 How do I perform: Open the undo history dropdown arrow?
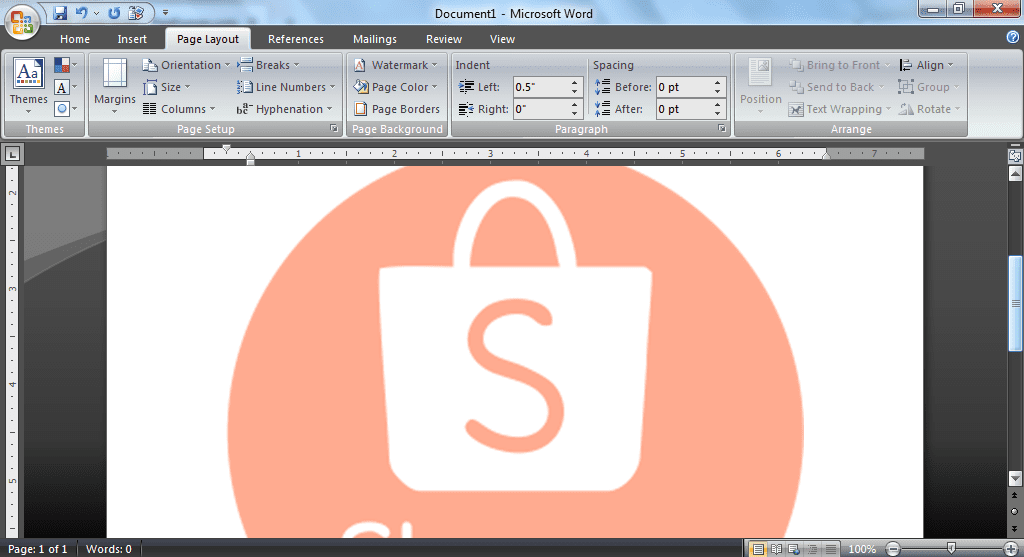[97, 13]
